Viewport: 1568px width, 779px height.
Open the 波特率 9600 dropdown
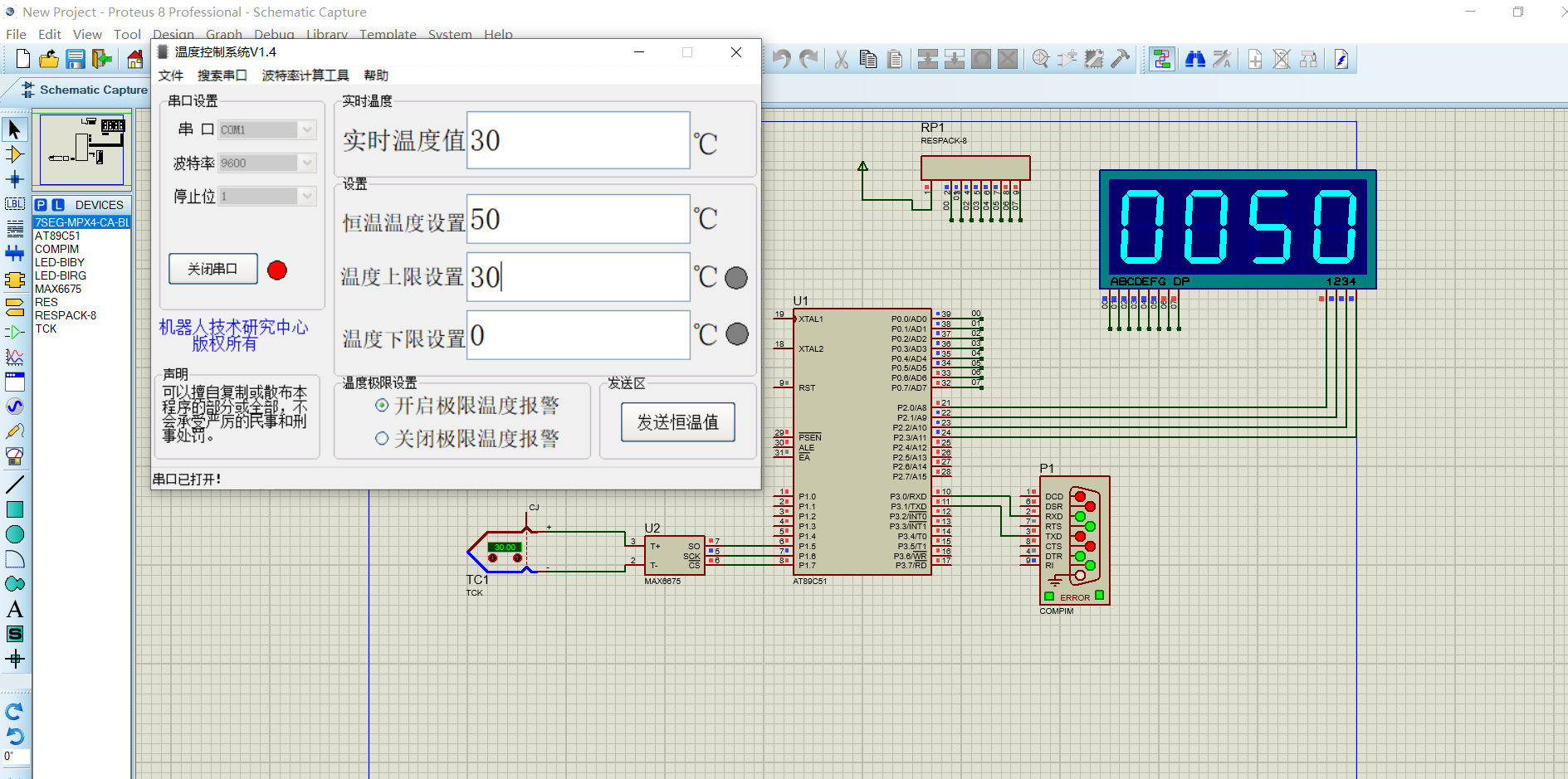[x=267, y=163]
